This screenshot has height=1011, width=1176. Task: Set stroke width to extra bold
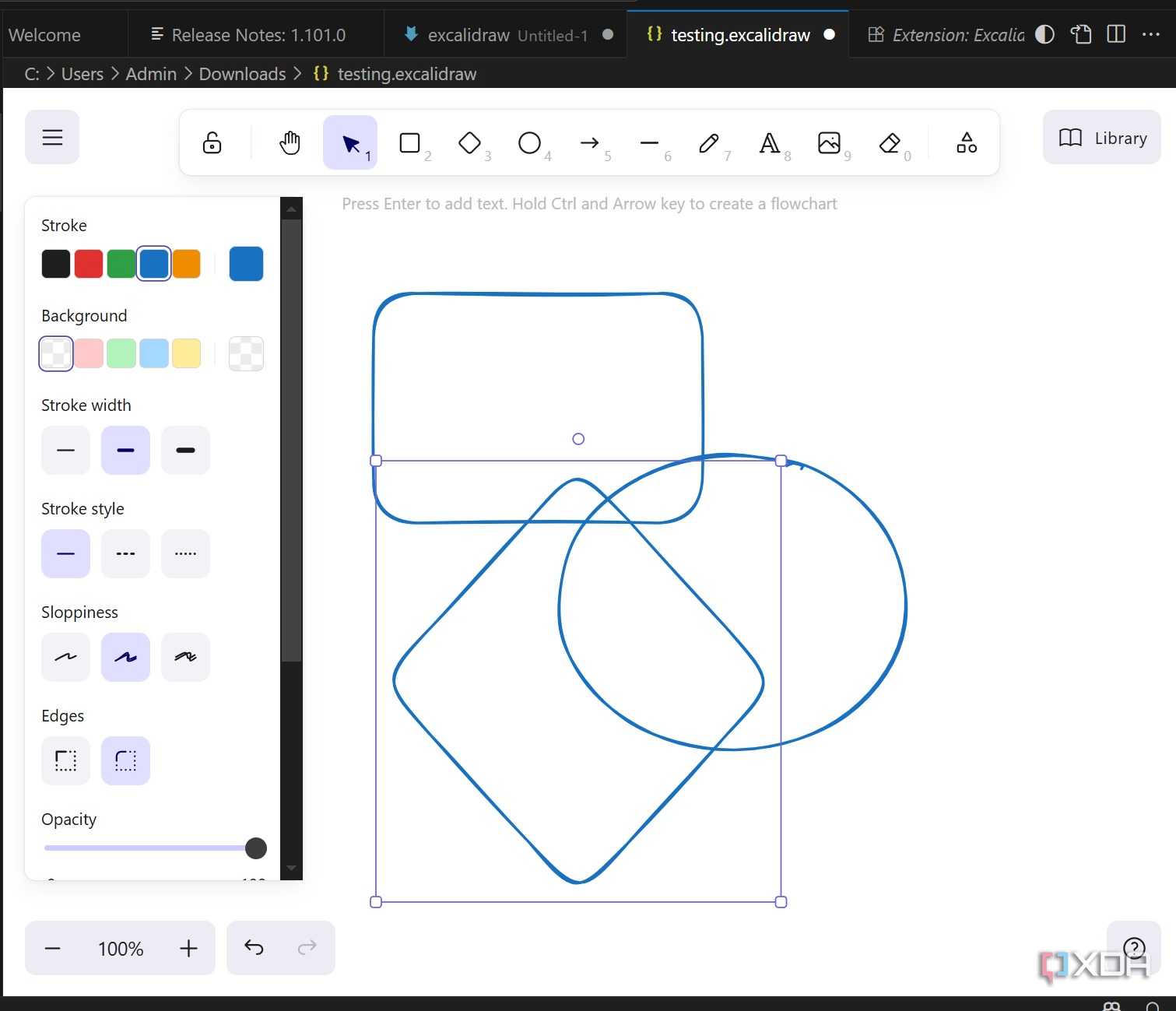pyautogui.click(x=185, y=450)
